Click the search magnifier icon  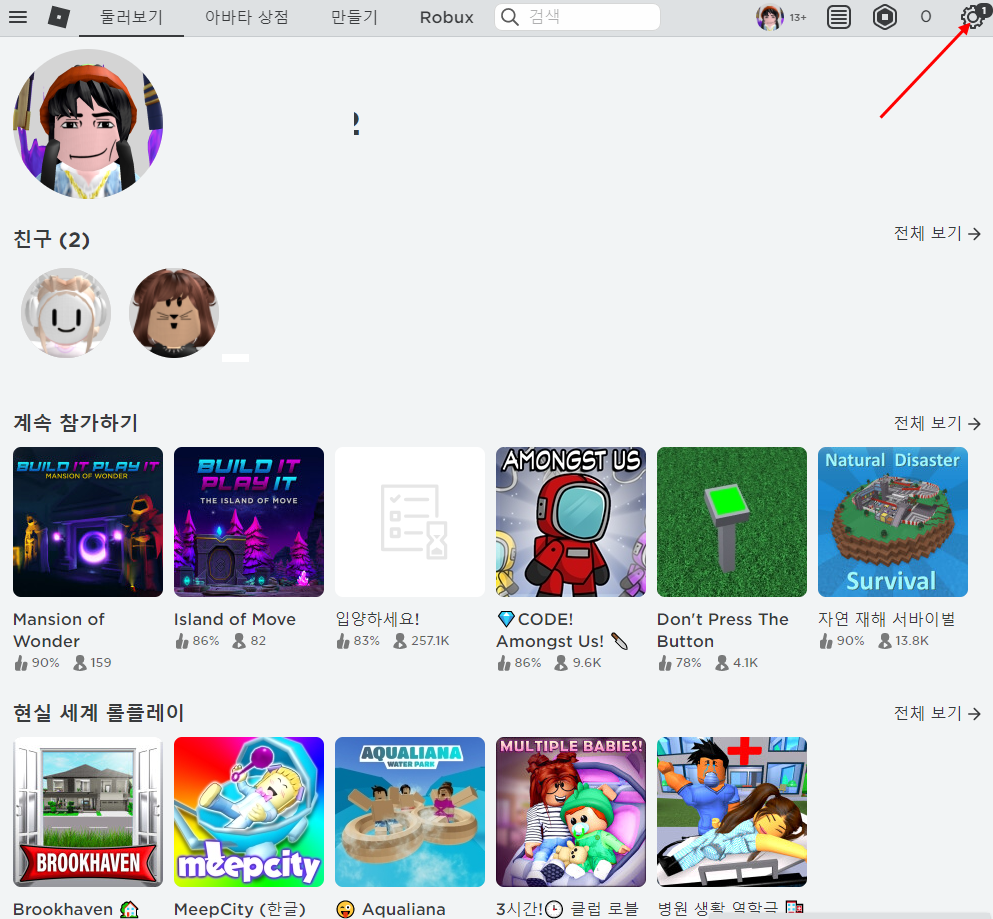pos(510,17)
